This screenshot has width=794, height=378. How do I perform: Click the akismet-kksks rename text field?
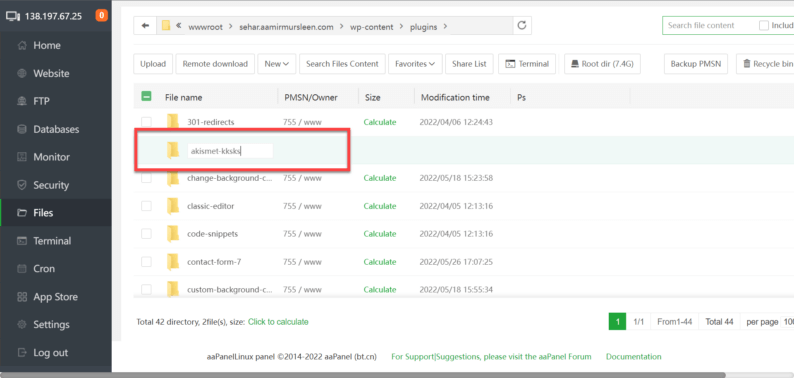[230, 150]
